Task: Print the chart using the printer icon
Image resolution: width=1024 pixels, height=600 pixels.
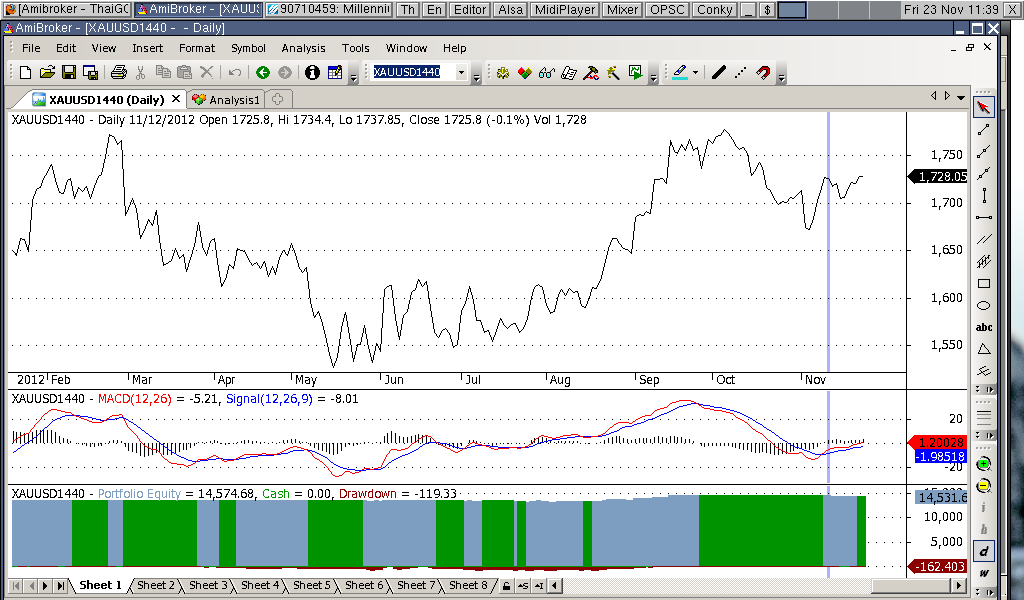Action: [x=118, y=72]
